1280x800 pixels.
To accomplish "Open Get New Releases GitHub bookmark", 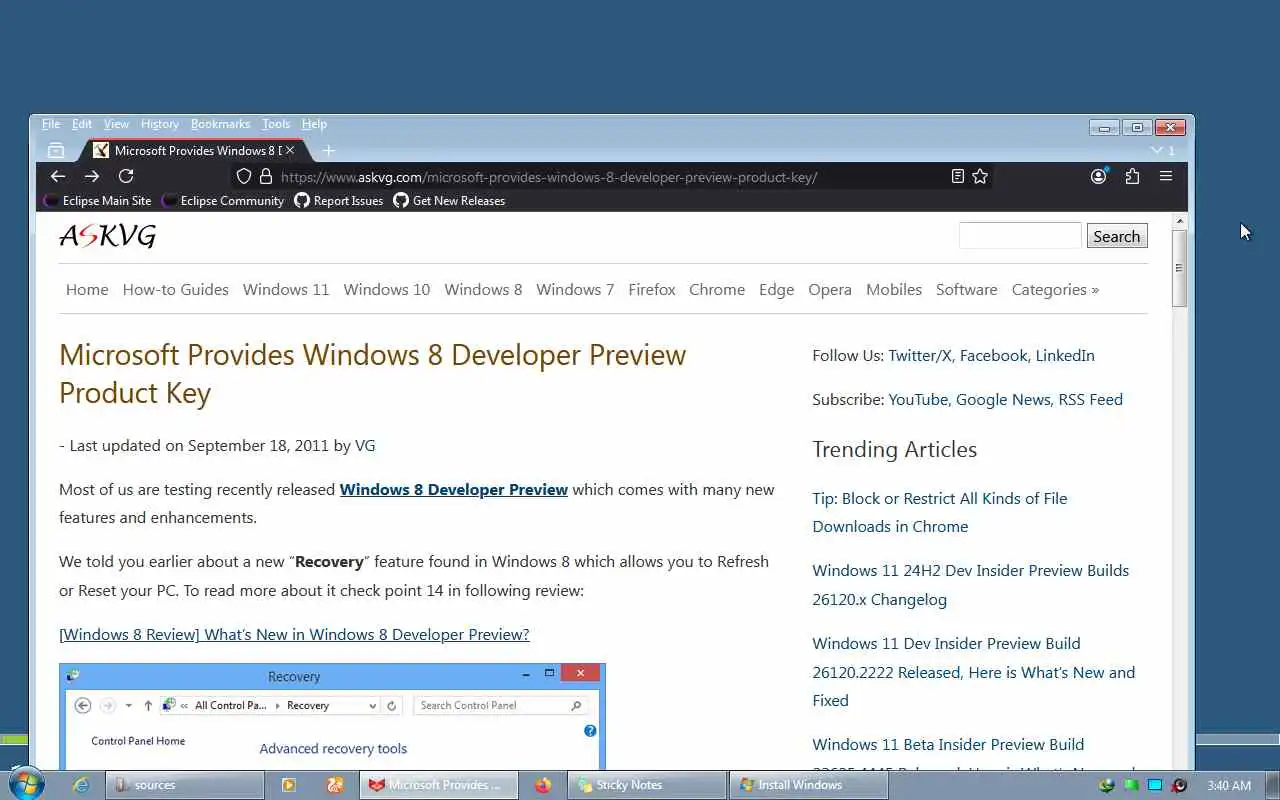I will (449, 200).
